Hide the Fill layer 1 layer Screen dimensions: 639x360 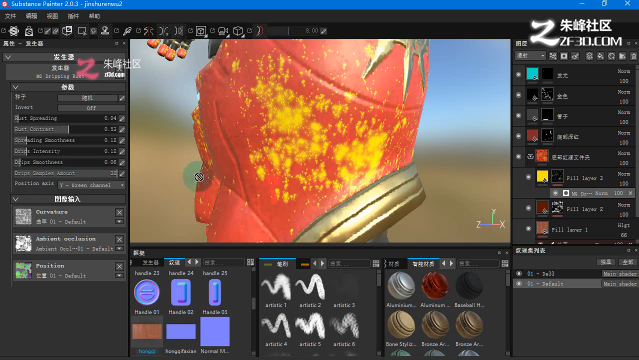(528, 229)
